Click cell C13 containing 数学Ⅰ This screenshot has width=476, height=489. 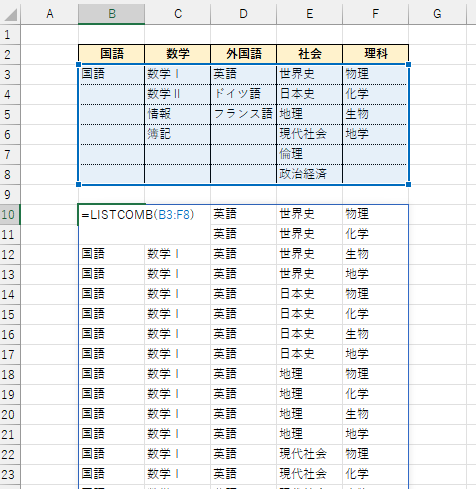point(178,274)
